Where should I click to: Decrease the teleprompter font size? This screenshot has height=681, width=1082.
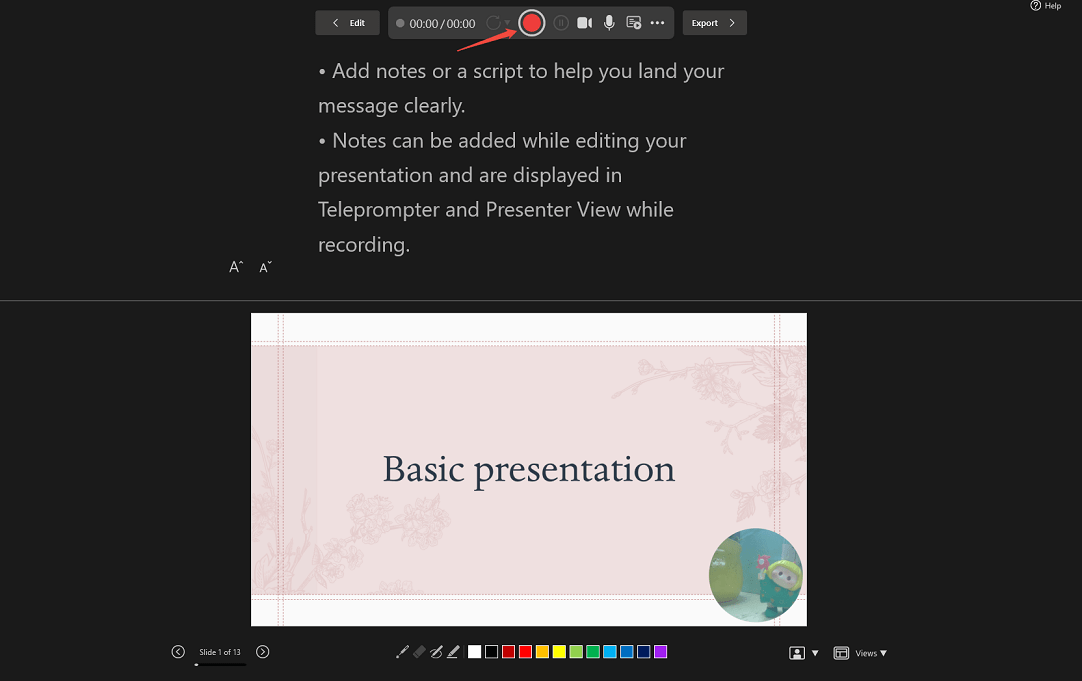tap(265, 266)
